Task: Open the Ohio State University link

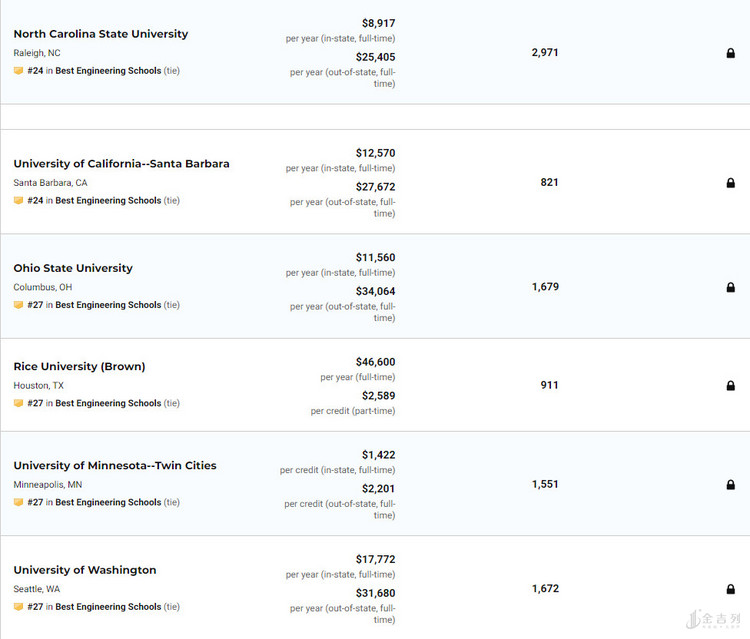Action: pos(73,268)
